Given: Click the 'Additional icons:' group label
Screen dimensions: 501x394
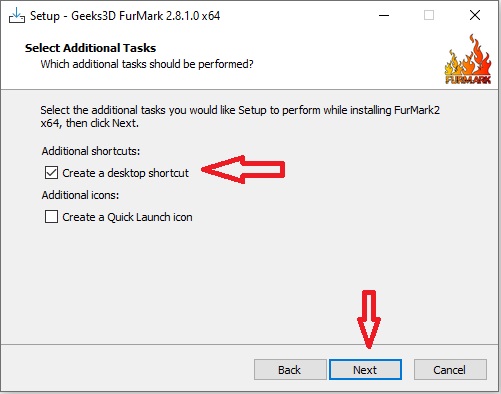Looking at the screenshot, I should (80, 195).
